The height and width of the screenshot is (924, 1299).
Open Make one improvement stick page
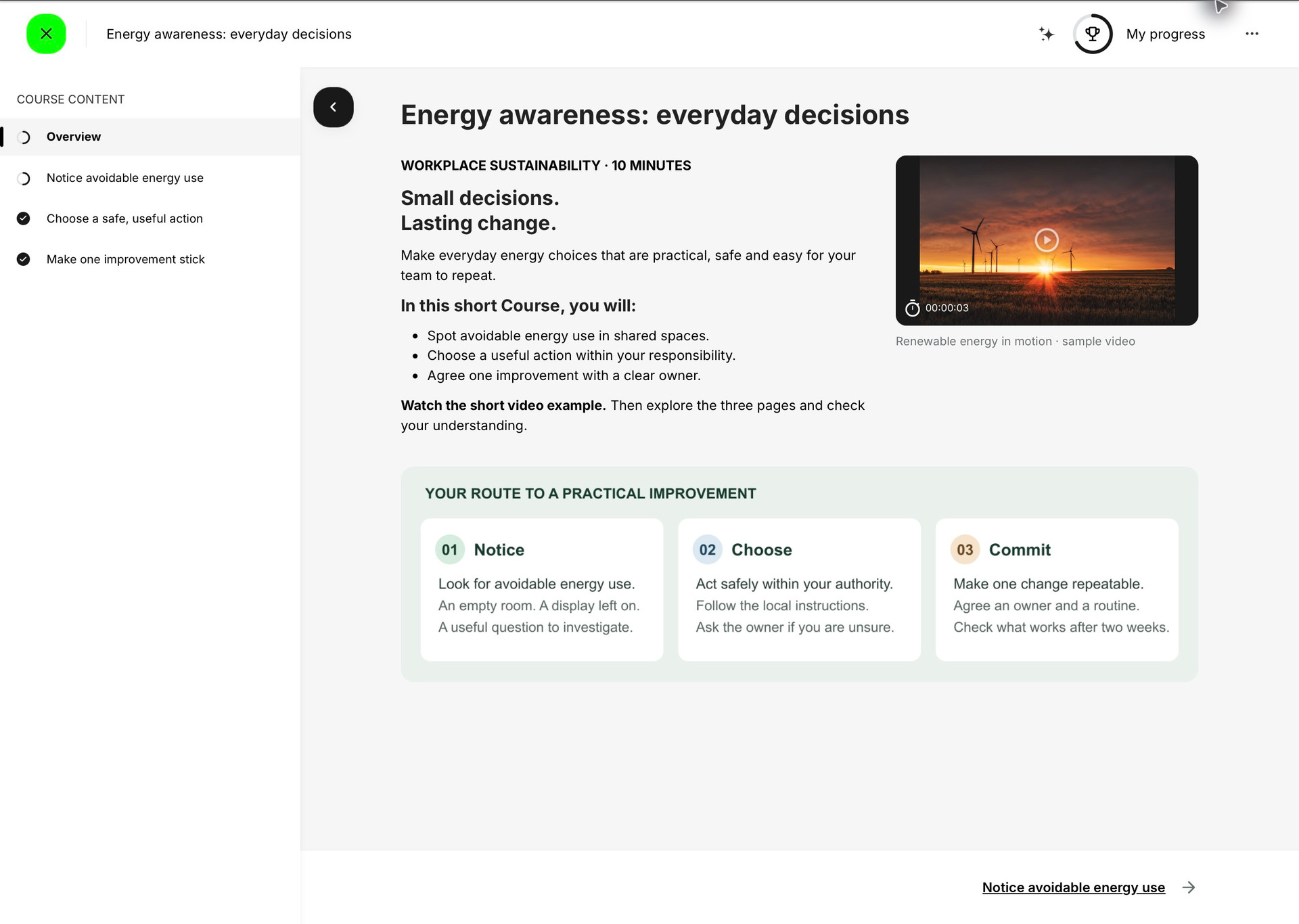tap(150, 259)
